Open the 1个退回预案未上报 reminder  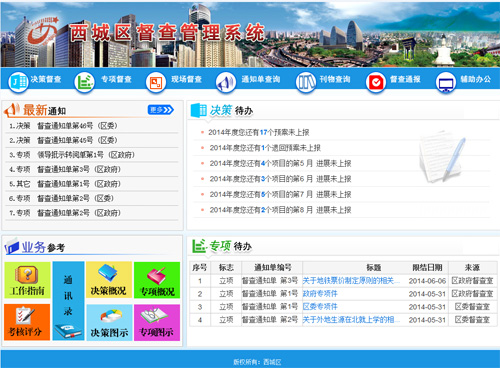(265, 148)
